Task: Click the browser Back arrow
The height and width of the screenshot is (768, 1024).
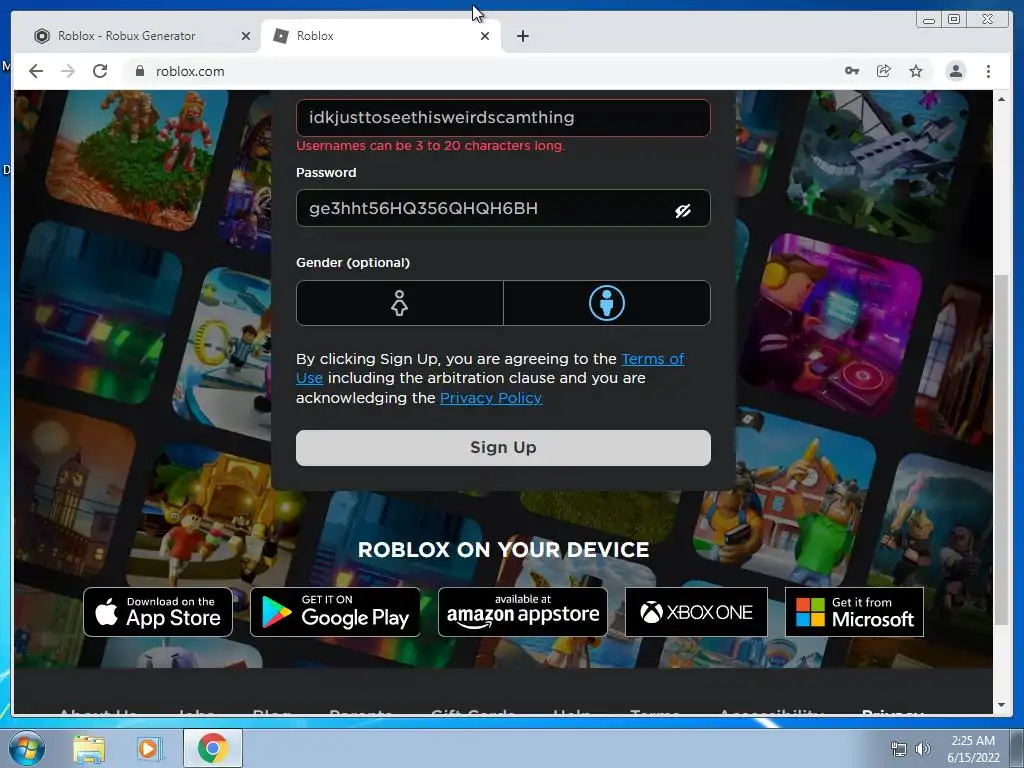Action: [x=36, y=71]
